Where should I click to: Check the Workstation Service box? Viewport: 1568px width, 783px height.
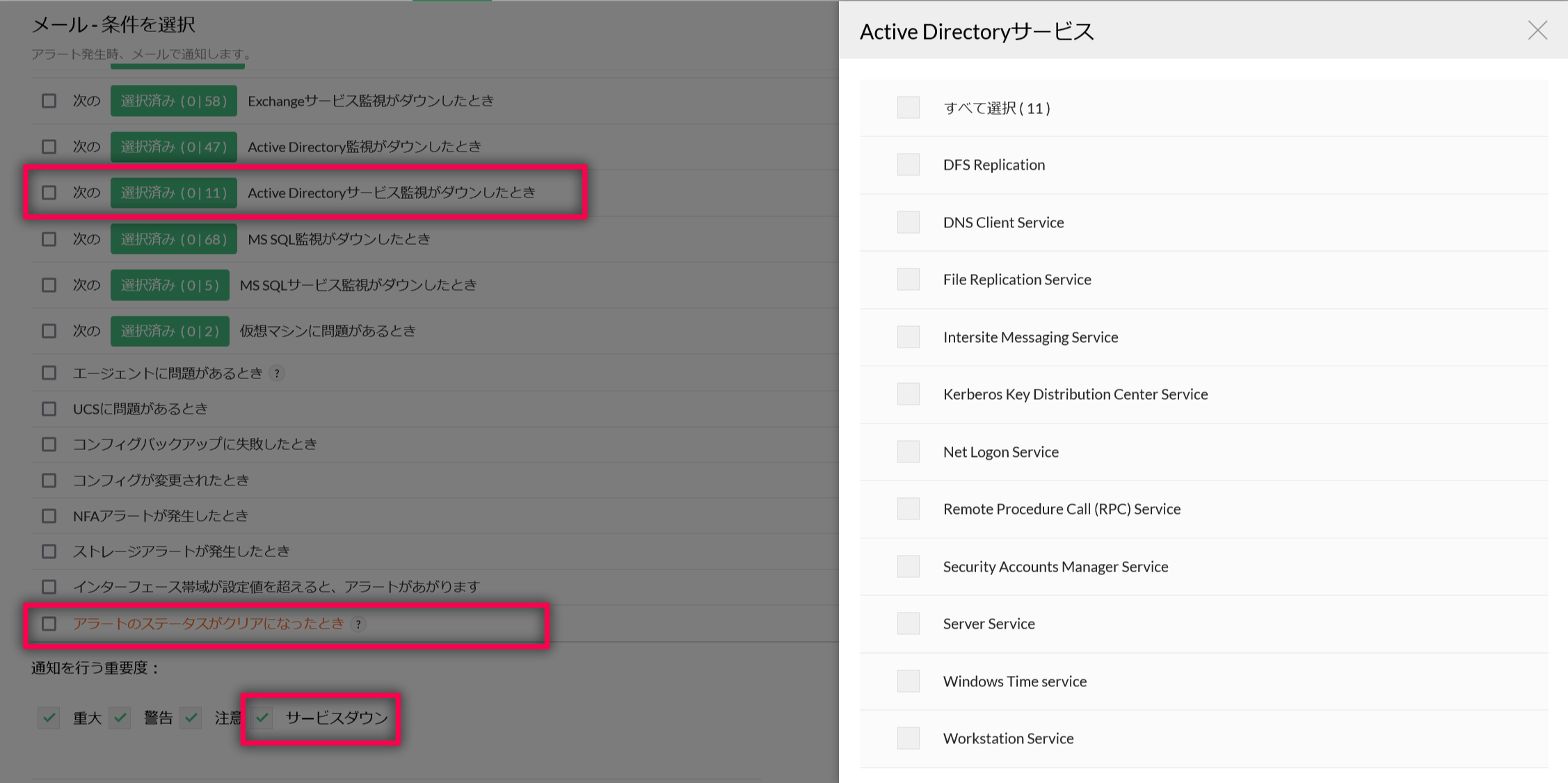pos(908,738)
